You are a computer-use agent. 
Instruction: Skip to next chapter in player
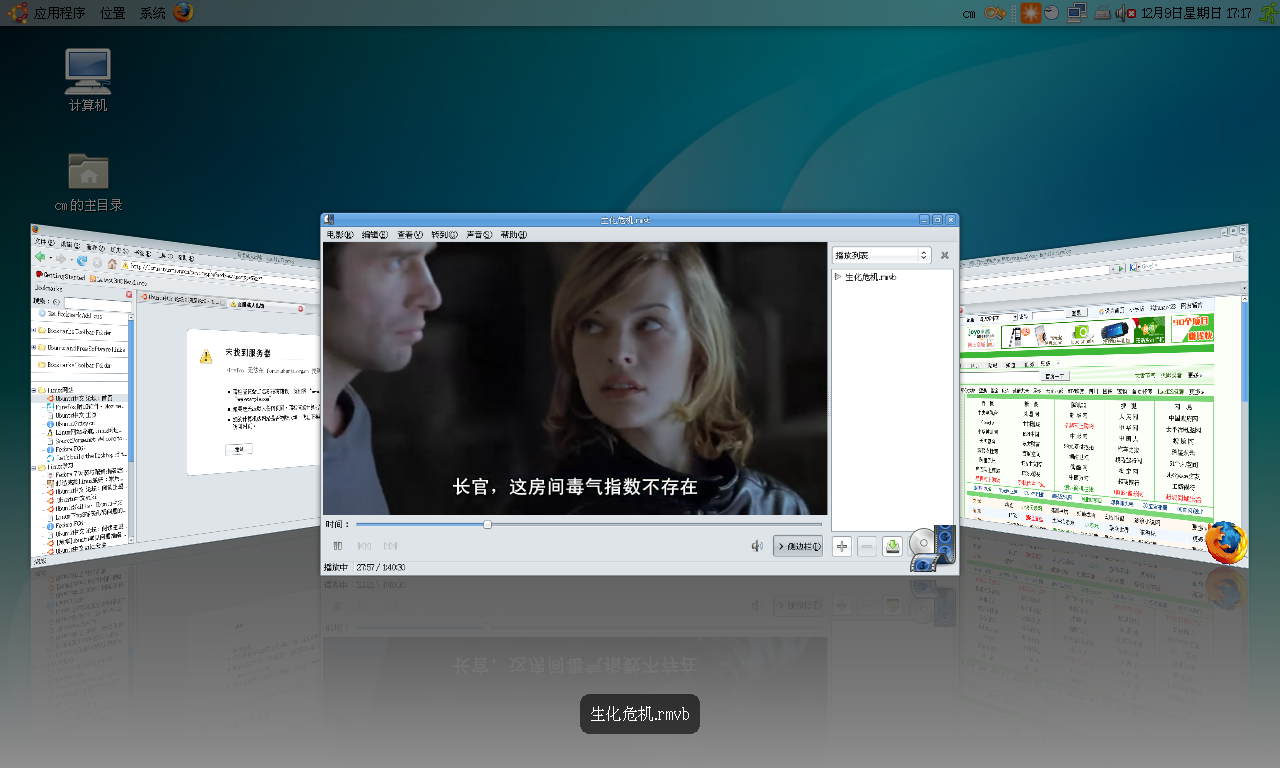pyautogui.click(x=391, y=546)
